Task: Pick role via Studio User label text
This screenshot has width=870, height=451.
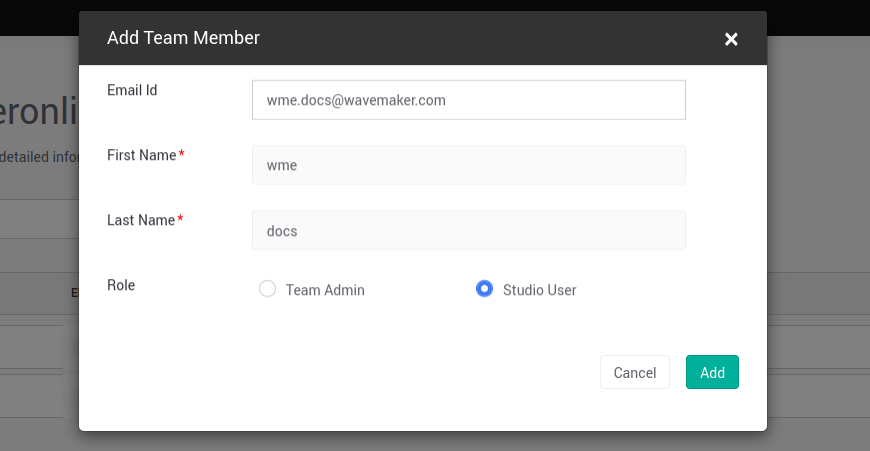Action: click(539, 290)
